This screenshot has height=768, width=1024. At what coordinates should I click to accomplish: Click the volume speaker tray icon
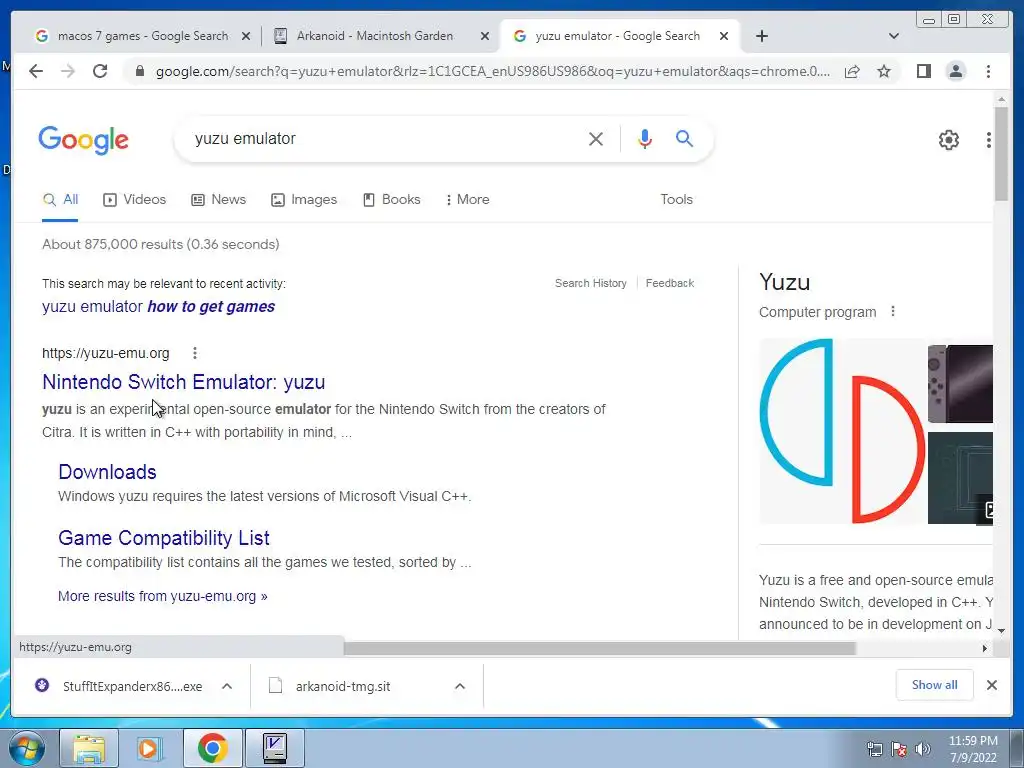[922, 749]
